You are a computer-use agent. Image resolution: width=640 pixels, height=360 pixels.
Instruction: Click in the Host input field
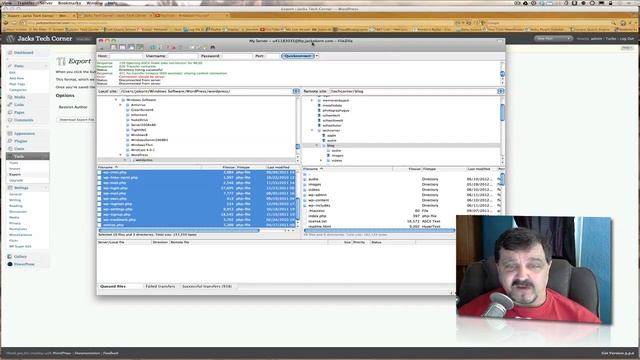[126, 56]
